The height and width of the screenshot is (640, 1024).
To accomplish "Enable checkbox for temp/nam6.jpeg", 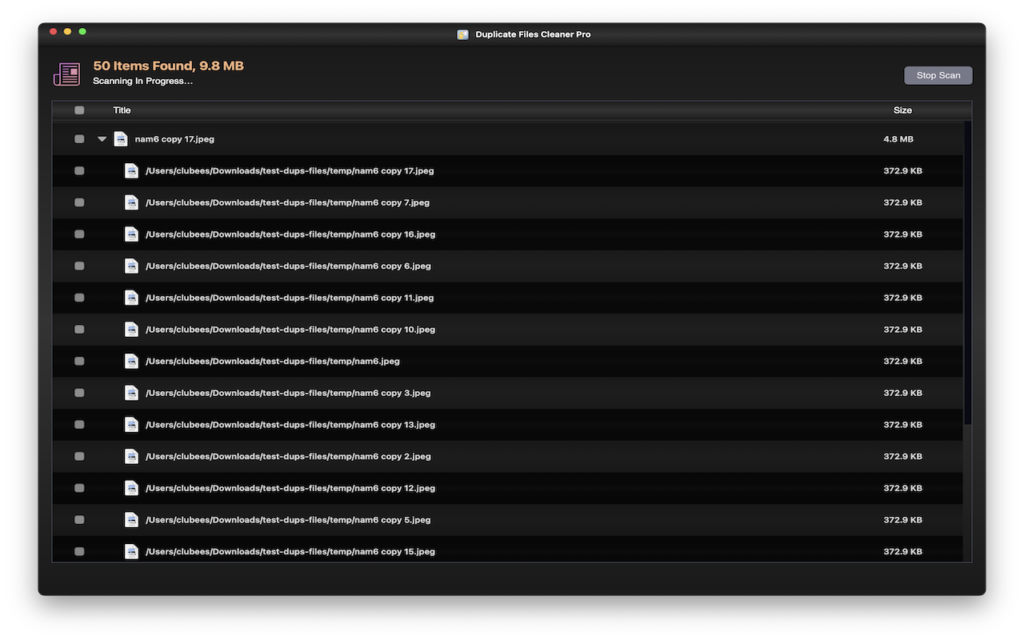I will (79, 361).
